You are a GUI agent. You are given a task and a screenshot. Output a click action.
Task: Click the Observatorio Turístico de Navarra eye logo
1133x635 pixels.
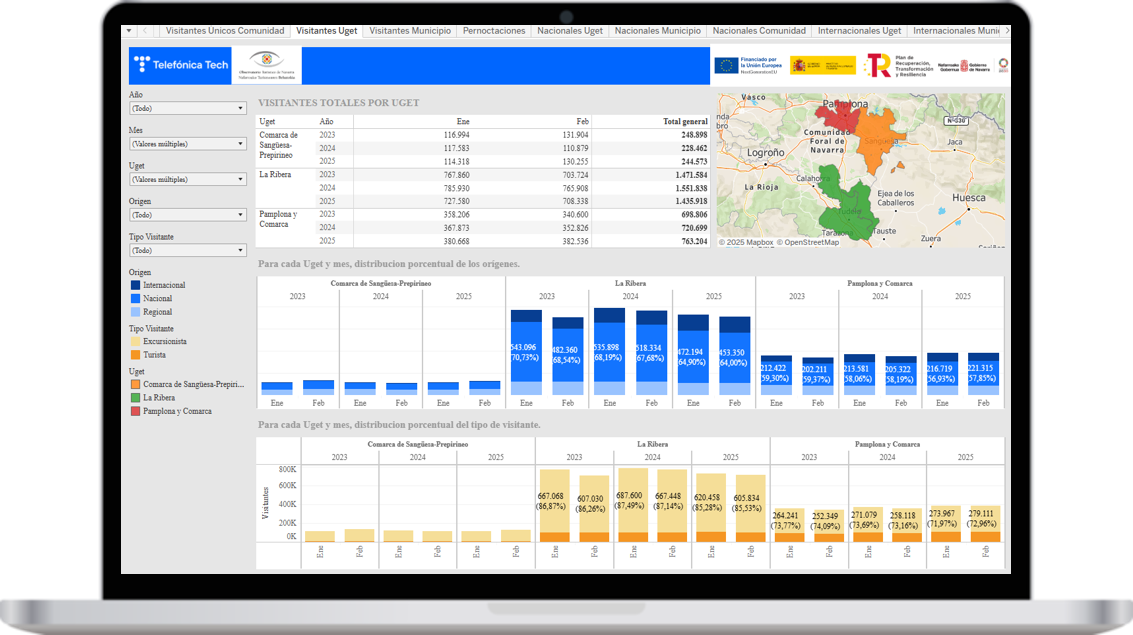click(x=266, y=64)
